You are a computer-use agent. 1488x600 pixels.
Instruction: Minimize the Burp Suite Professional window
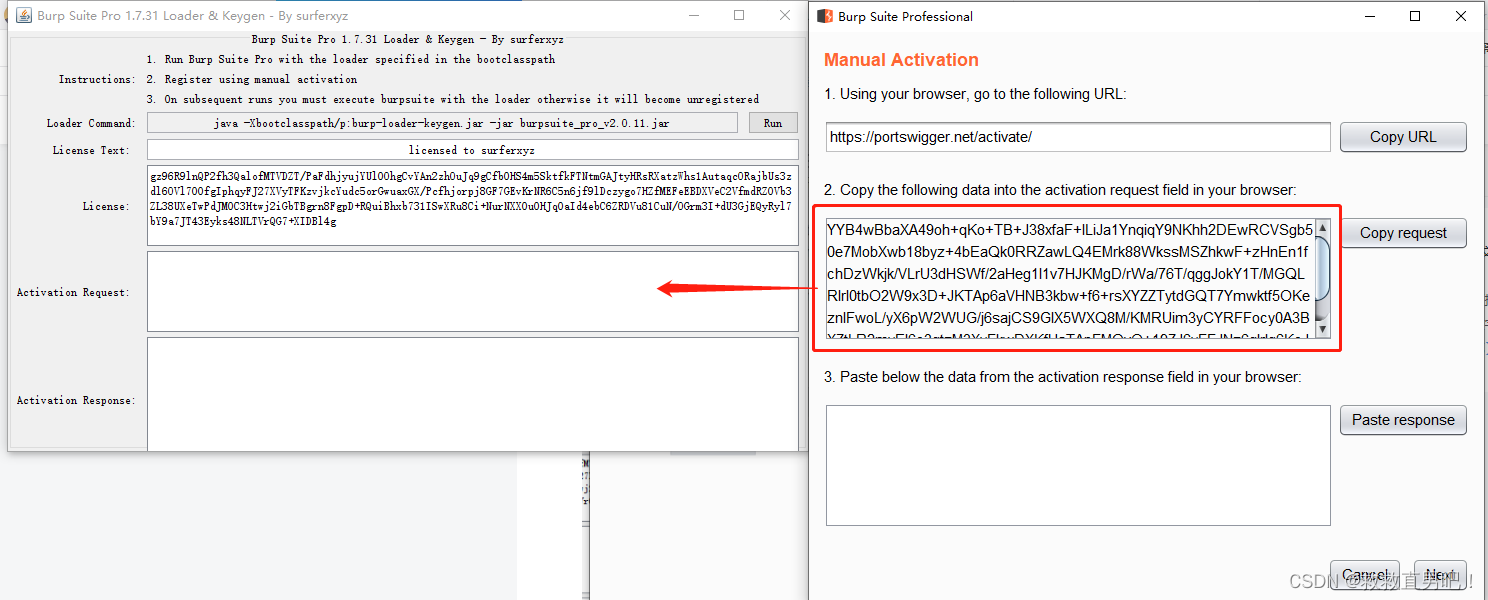pos(1368,16)
